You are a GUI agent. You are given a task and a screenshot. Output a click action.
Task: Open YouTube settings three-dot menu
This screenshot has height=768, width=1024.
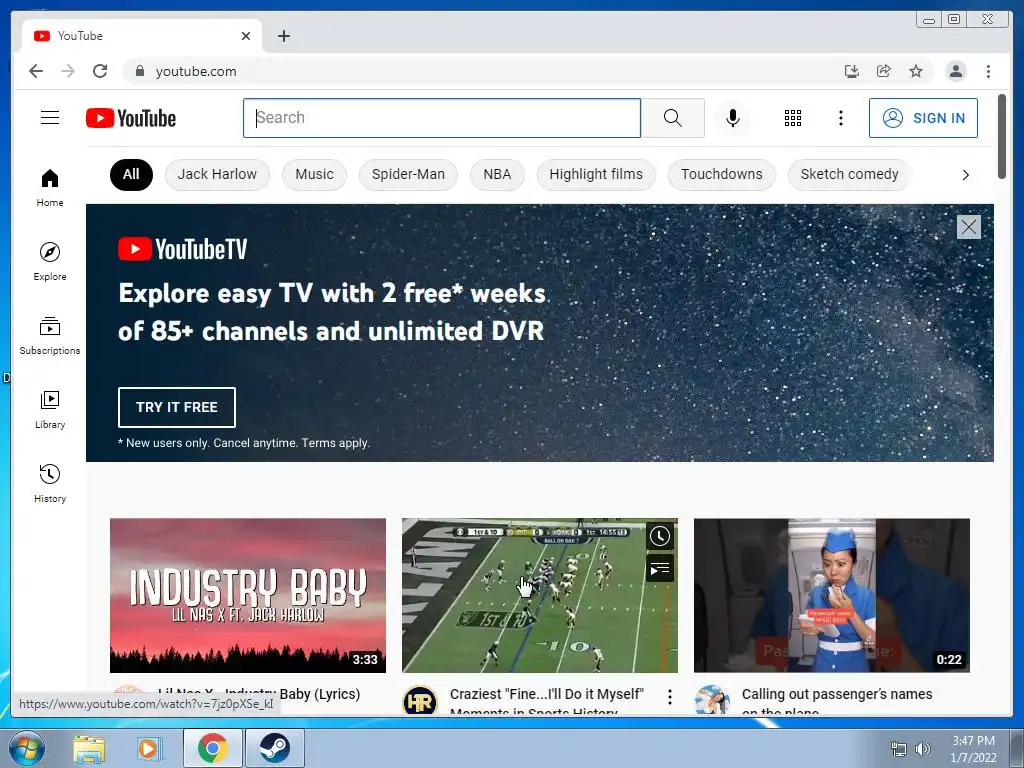840,118
